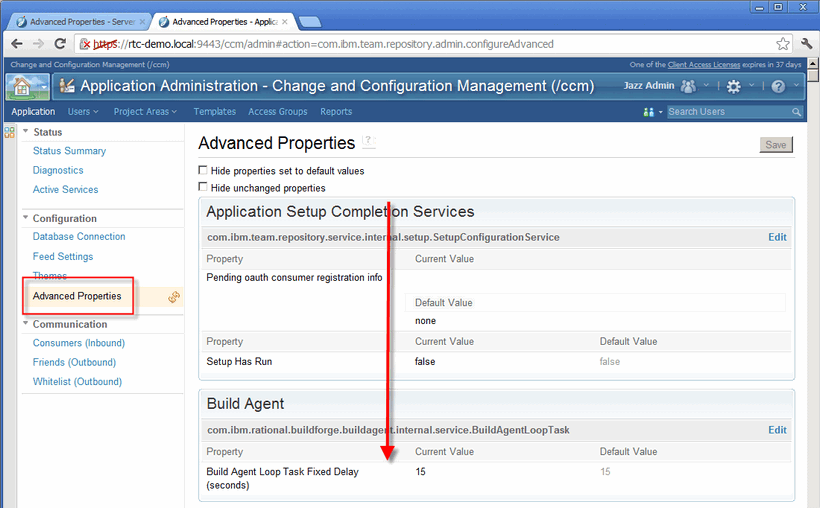Expand arrow beside help icon
Viewport: 820px width, 508px height.
(796, 85)
